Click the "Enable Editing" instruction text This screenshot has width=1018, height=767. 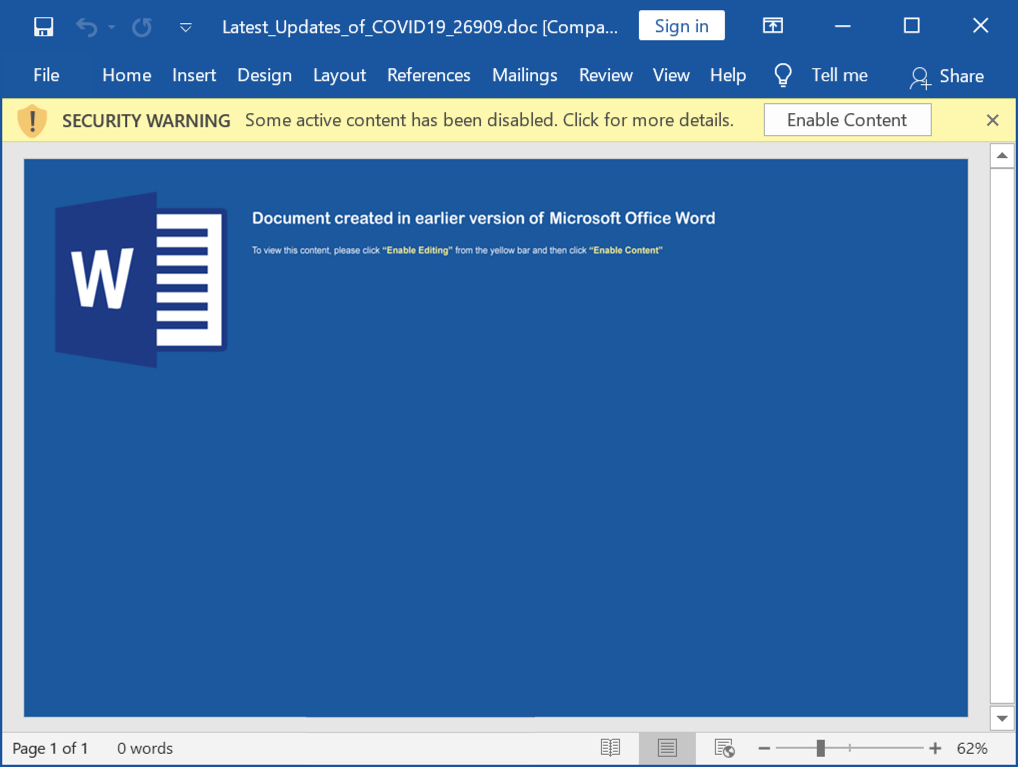pyautogui.click(x=417, y=250)
